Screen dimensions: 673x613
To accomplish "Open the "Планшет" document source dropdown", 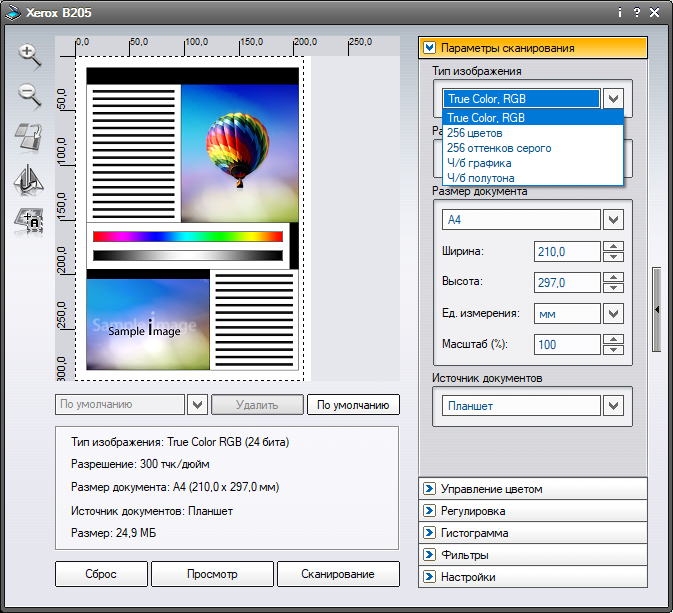I will [615, 406].
